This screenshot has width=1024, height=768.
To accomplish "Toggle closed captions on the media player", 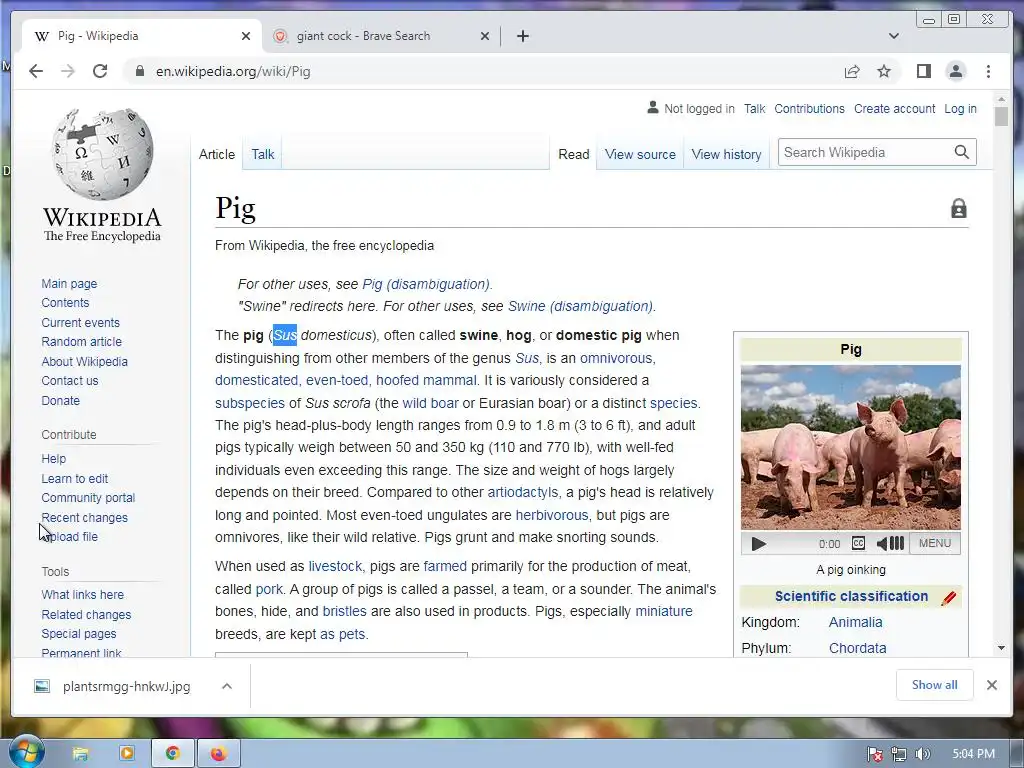I will click(x=858, y=543).
